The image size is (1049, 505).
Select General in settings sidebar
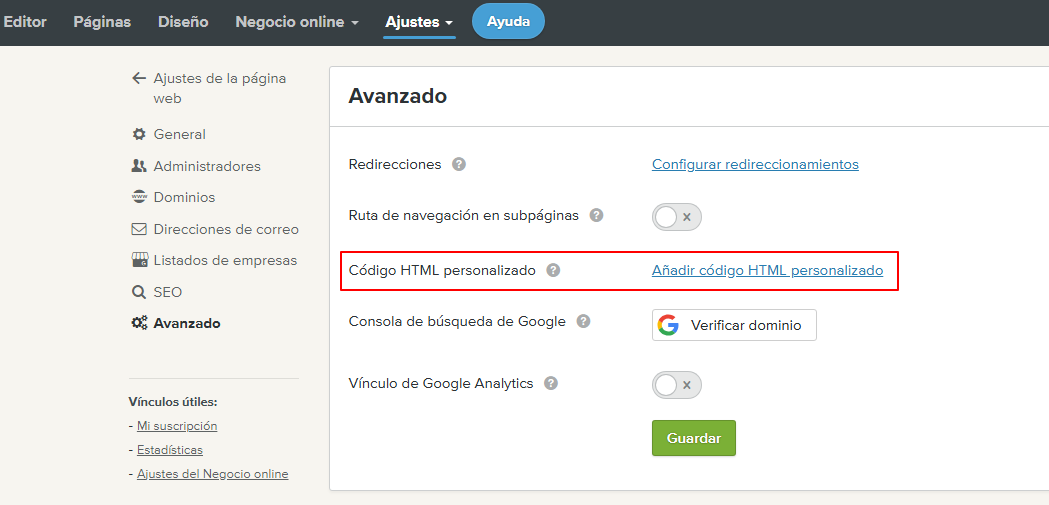pyautogui.click(x=180, y=134)
